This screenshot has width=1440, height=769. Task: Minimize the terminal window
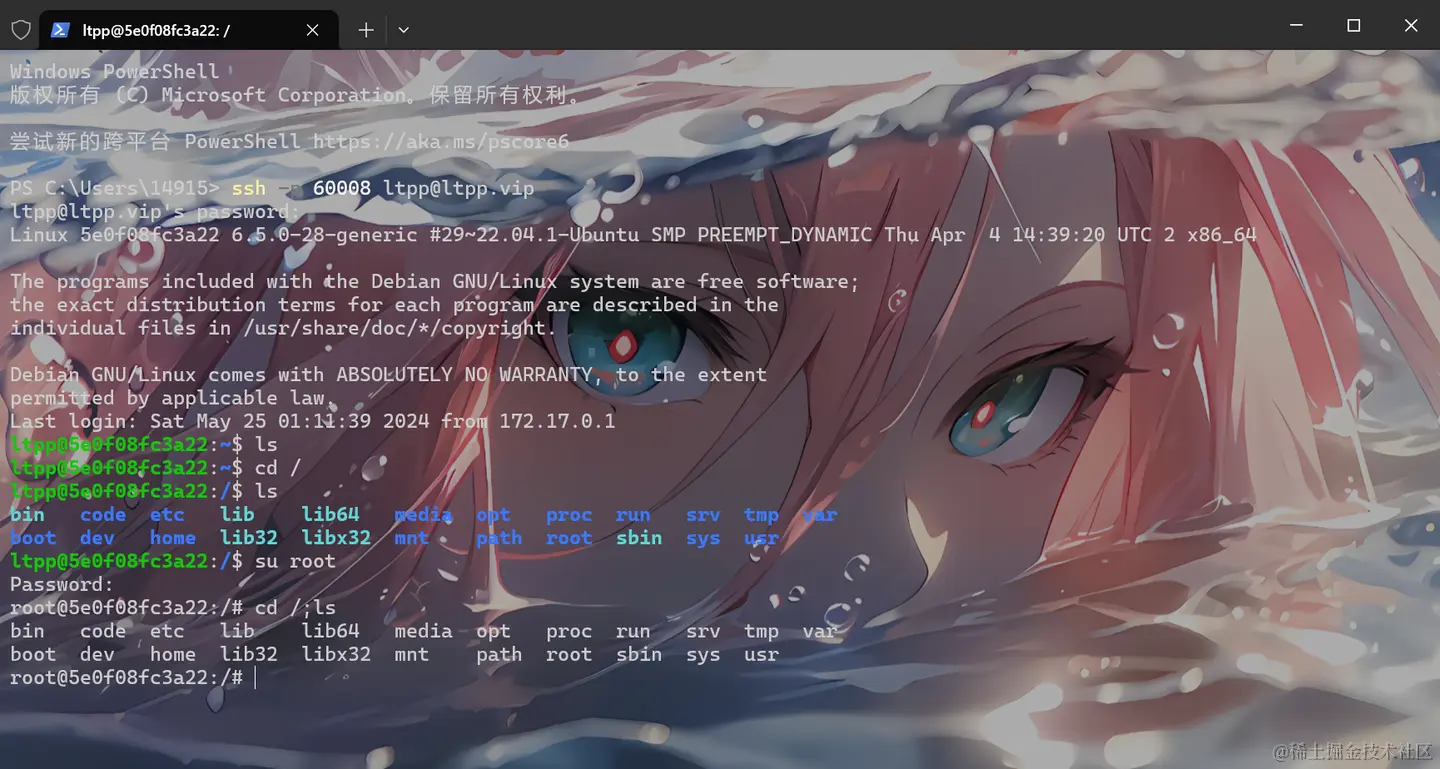point(1297,26)
